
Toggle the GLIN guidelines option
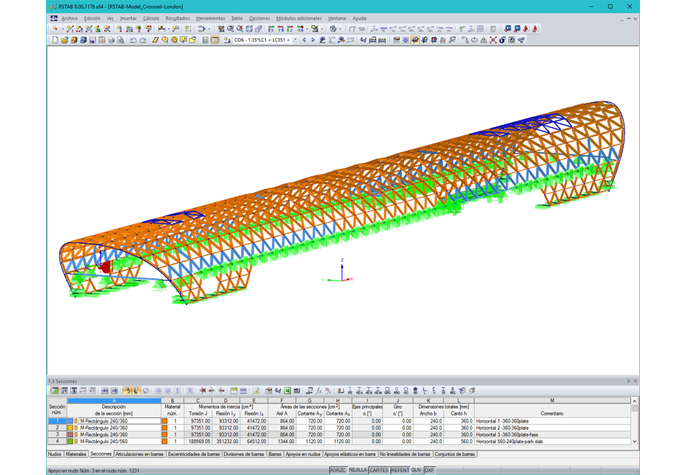coord(416,470)
